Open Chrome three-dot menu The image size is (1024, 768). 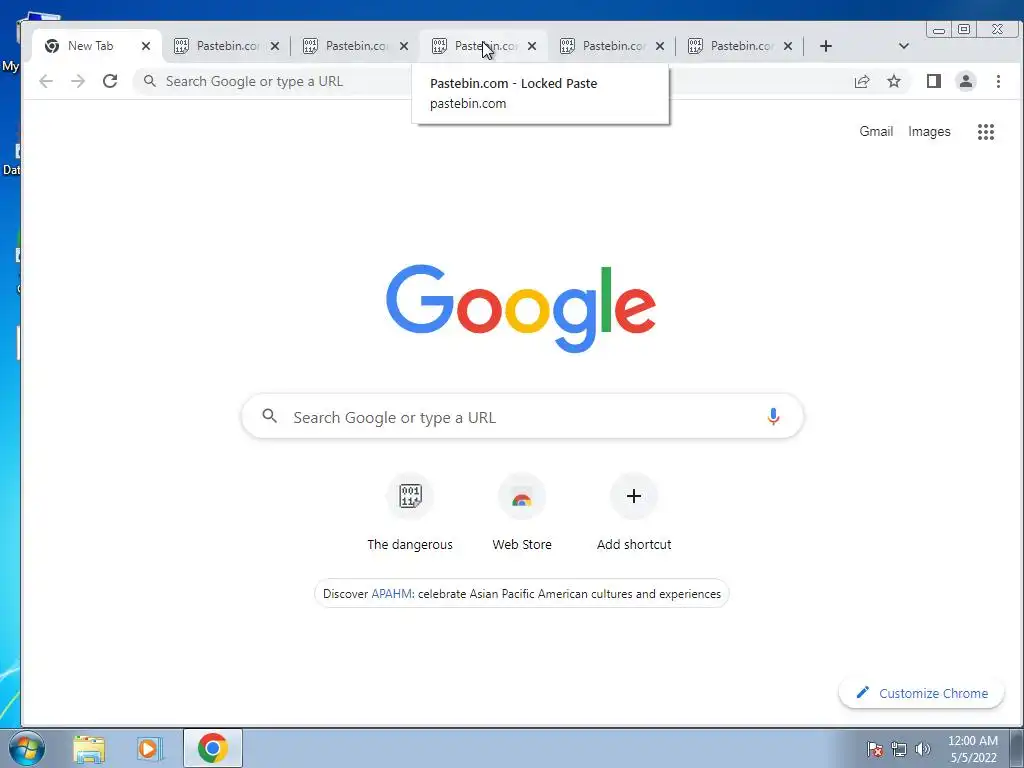tap(998, 81)
